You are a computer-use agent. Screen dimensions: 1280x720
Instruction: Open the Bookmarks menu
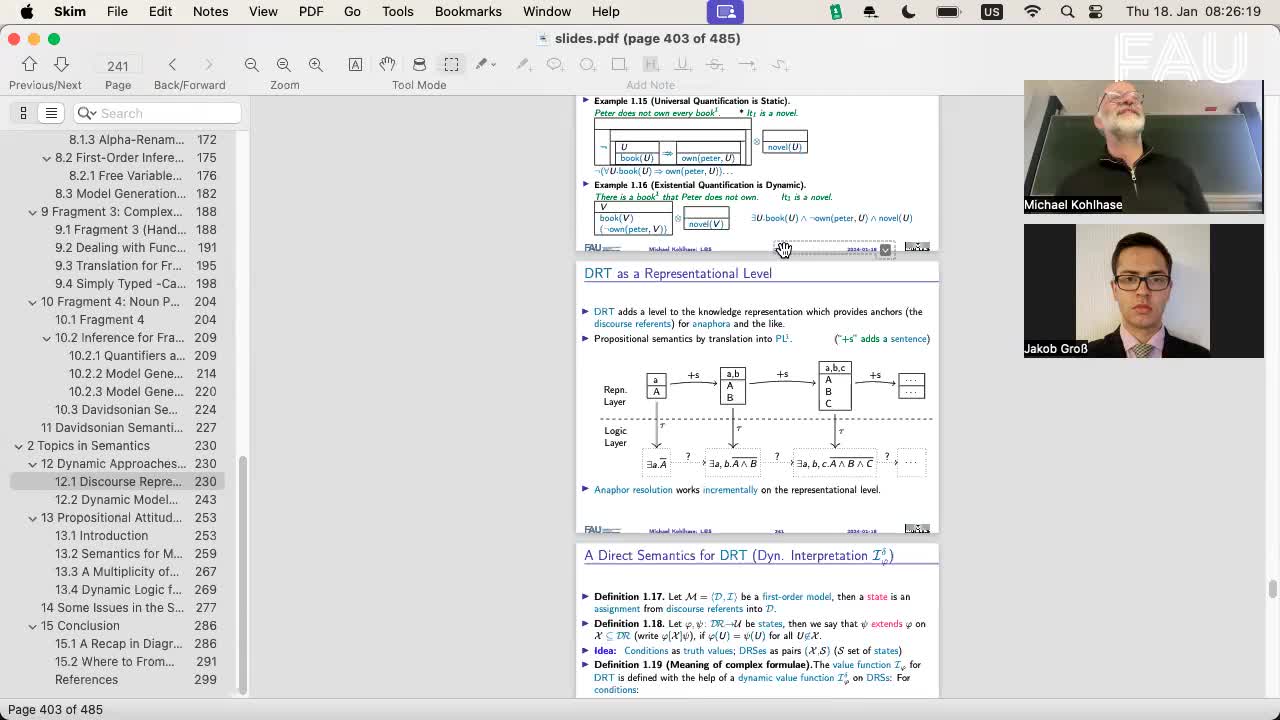[467, 11]
